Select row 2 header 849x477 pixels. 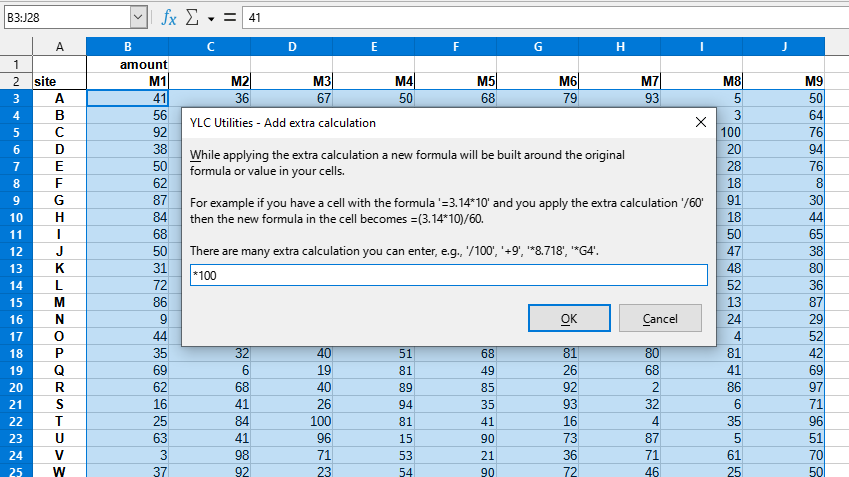click(x=16, y=81)
